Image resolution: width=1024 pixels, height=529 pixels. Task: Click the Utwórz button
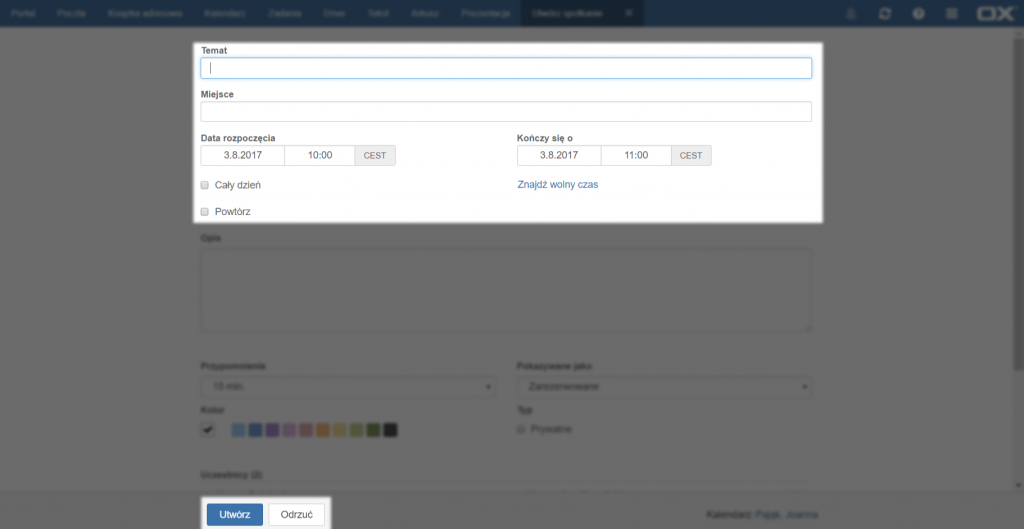click(x=234, y=514)
